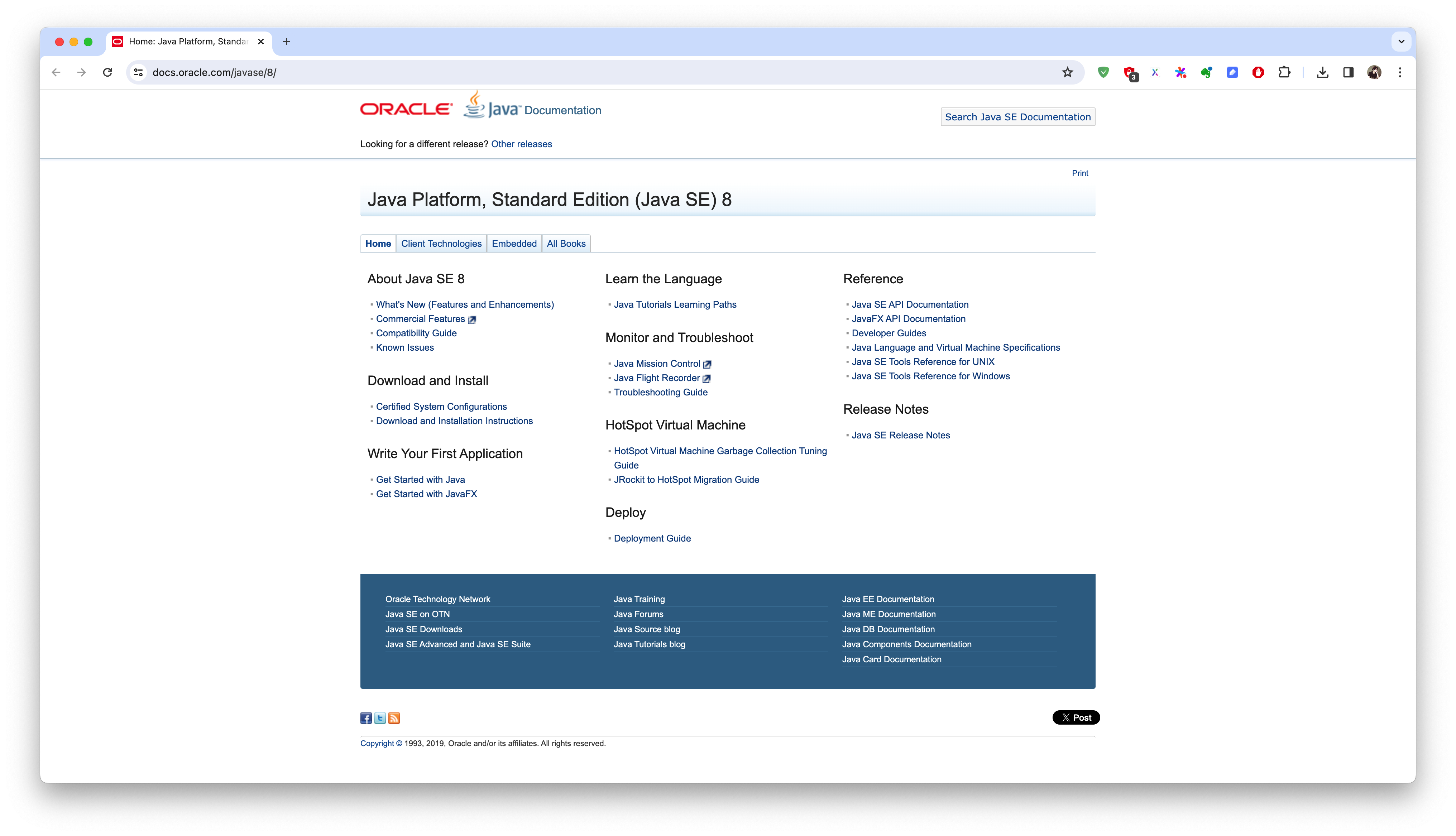Expand the tab search dropdown arrow
Viewport: 1456px width, 836px height.
[x=1401, y=41]
